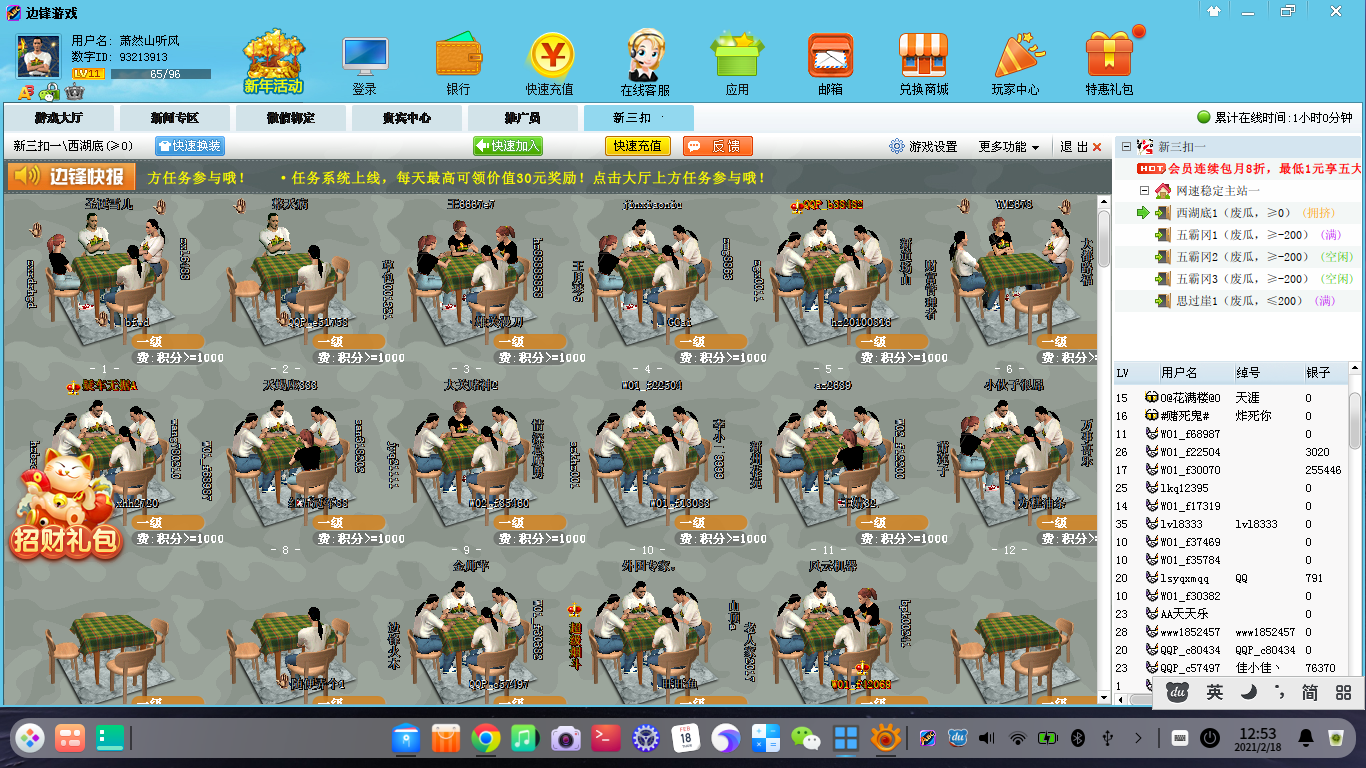Switch to the 贵宾中心 tab

click(x=407, y=118)
